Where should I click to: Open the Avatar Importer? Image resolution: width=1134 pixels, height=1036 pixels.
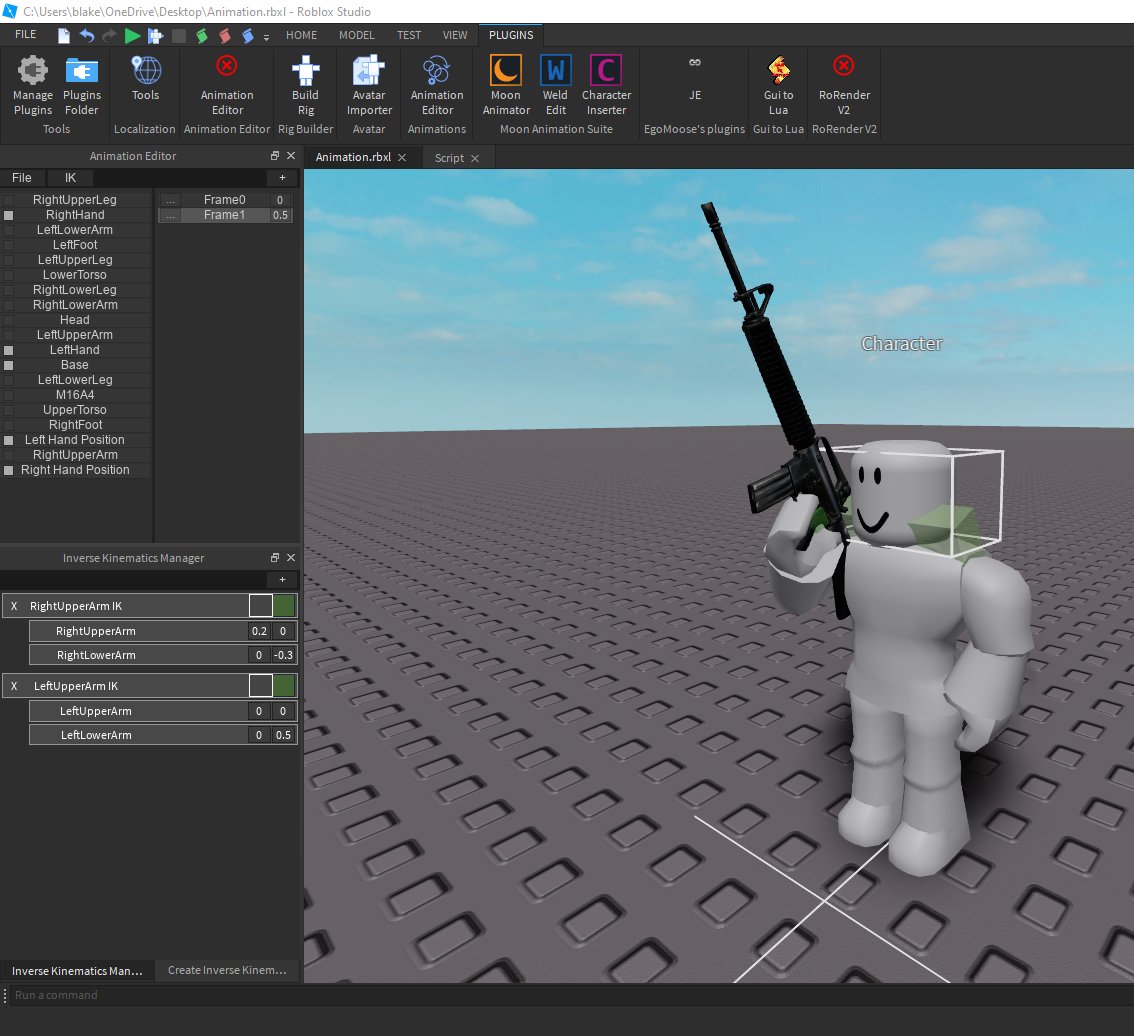(x=369, y=85)
